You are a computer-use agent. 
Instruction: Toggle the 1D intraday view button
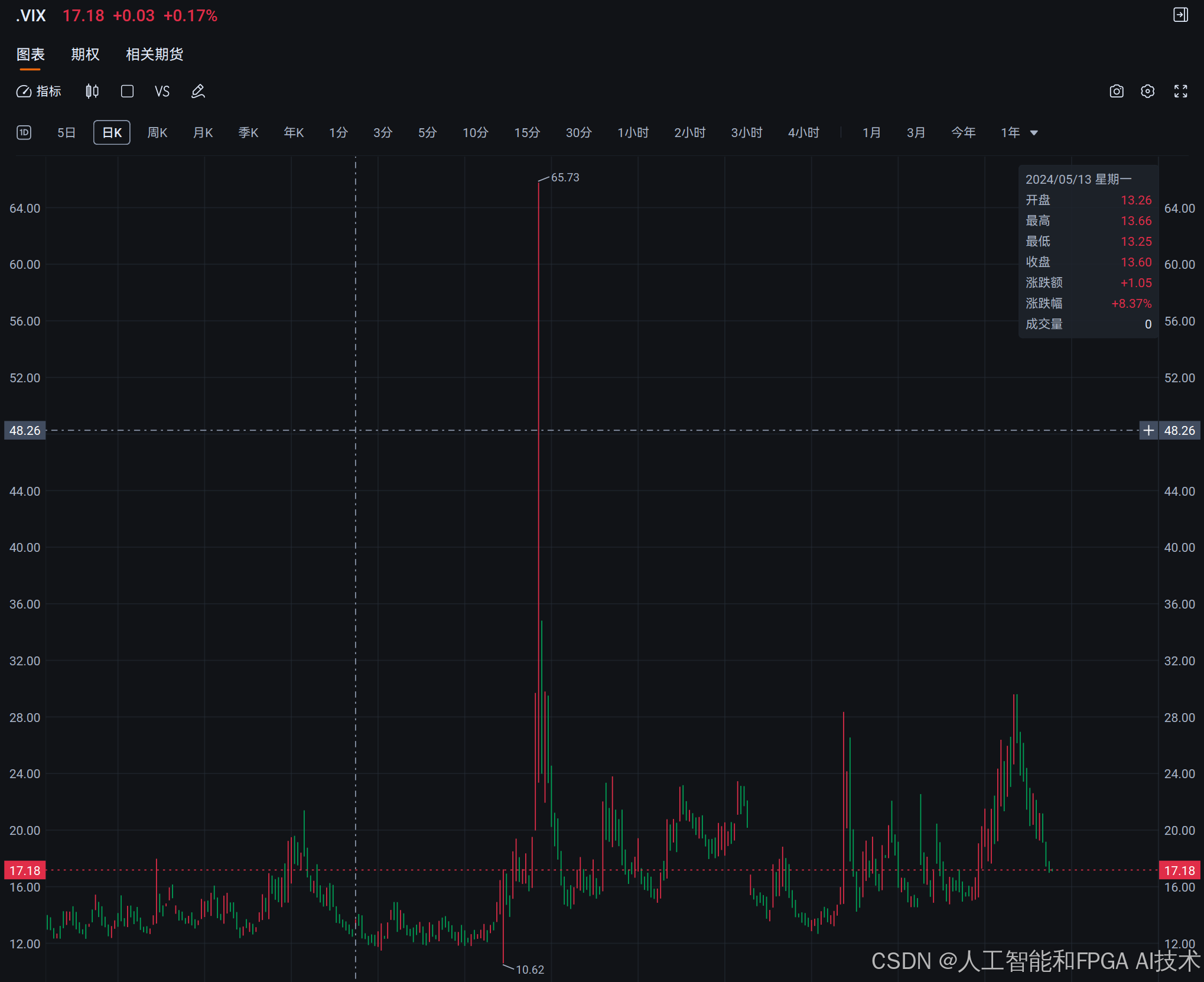tap(24, 132)
